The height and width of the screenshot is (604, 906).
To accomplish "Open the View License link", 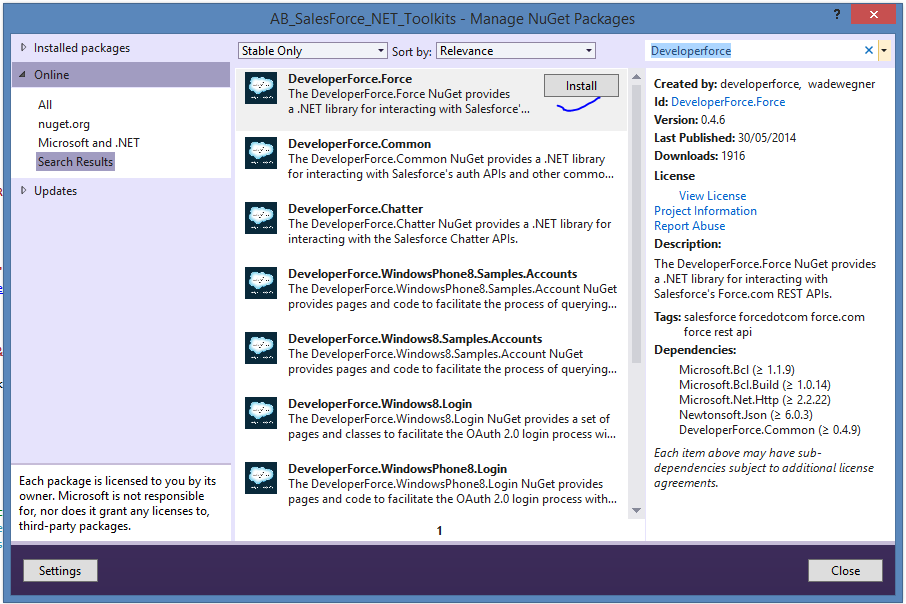I will 712,196.
